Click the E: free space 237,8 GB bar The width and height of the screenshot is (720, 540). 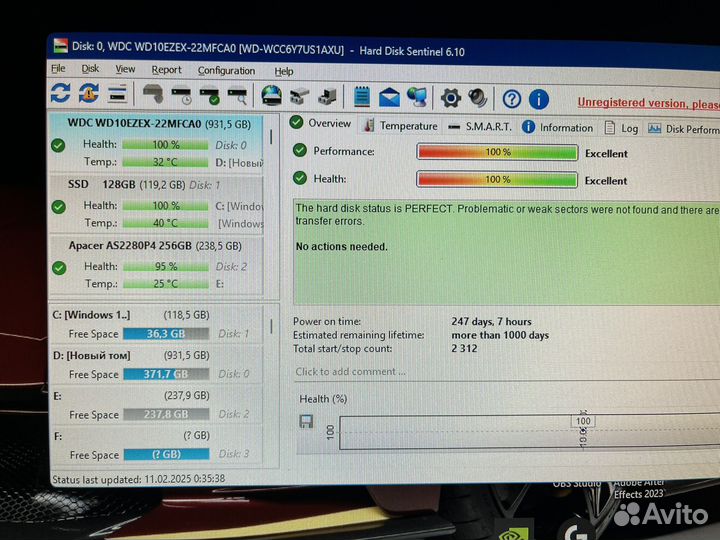coord(166,414)
